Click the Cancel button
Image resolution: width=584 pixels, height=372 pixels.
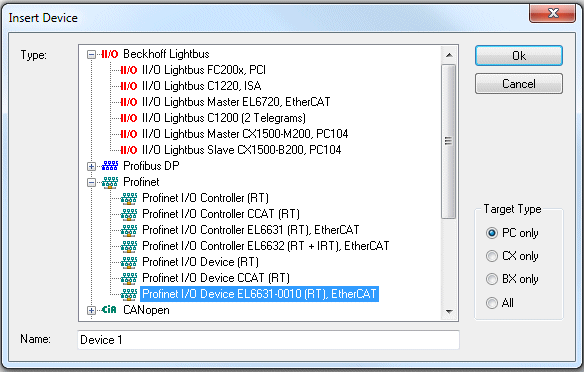tap(518, 83)
